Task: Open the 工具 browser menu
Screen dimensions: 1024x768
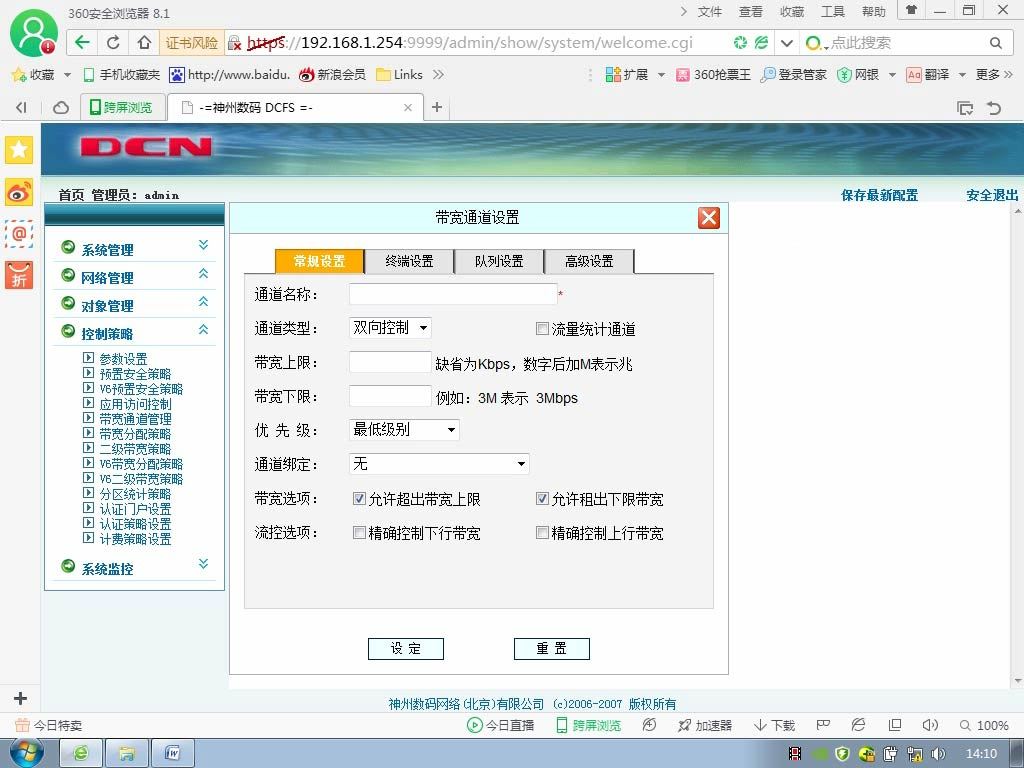Action: click(x=833, y=12)
